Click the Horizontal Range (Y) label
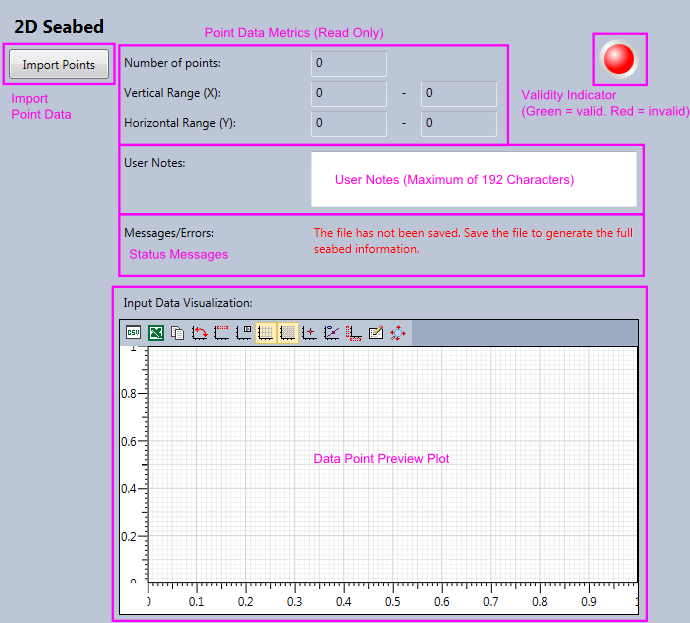Screen dimensions: 690x623 [x=180, y=123]
